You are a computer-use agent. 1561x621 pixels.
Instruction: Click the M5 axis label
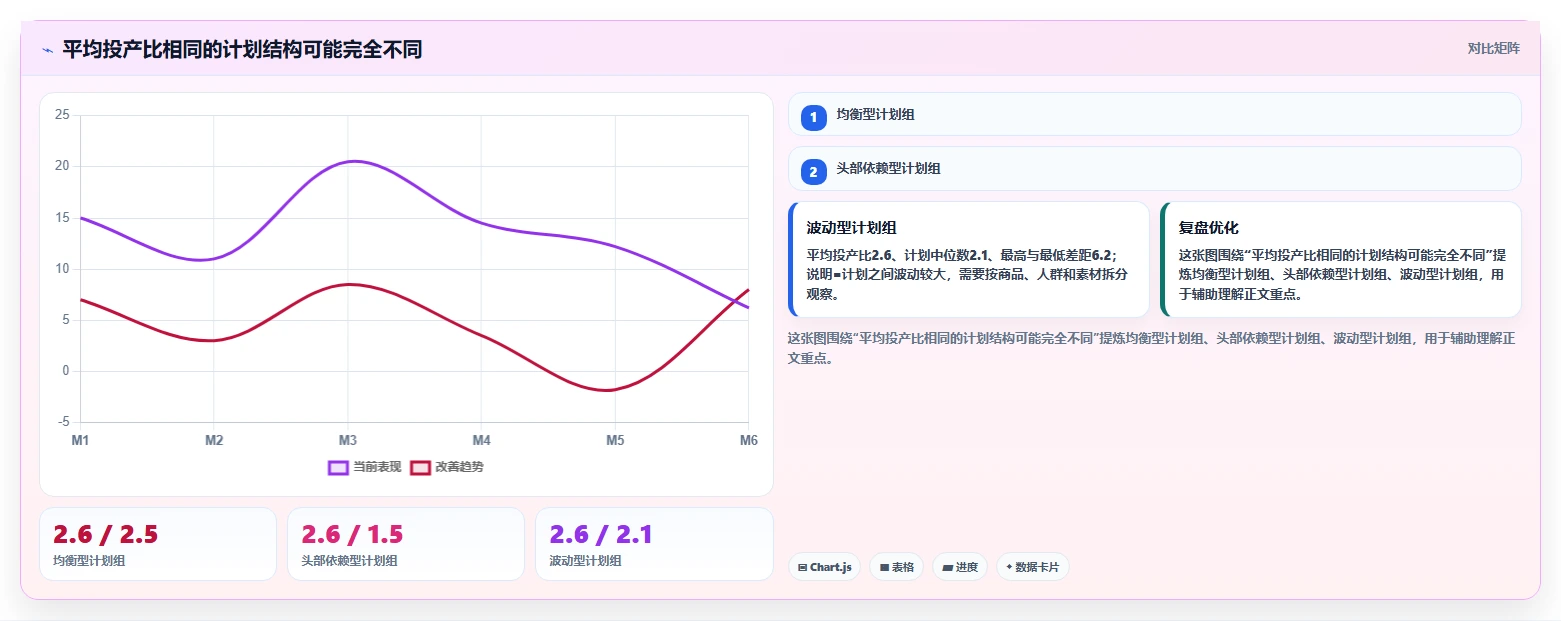click(x=615, y=440)
